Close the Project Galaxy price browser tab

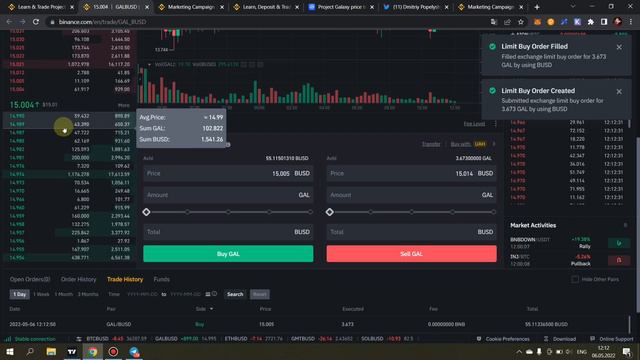(372, 7)
